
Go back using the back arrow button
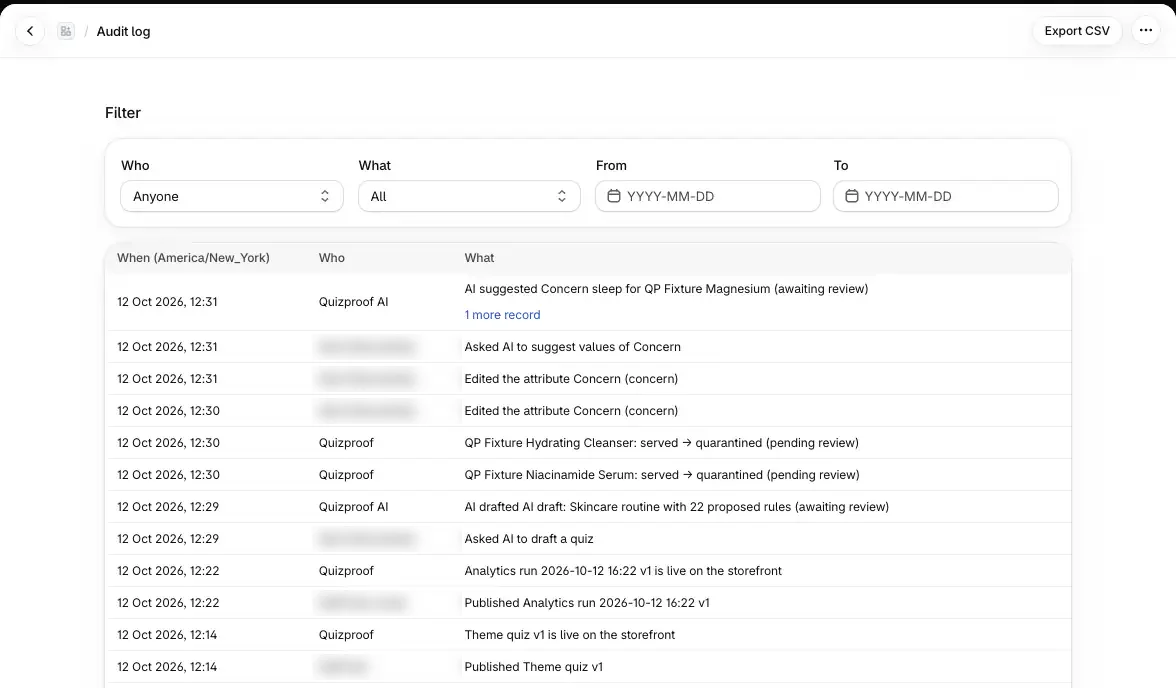click(x=30, y=31)
